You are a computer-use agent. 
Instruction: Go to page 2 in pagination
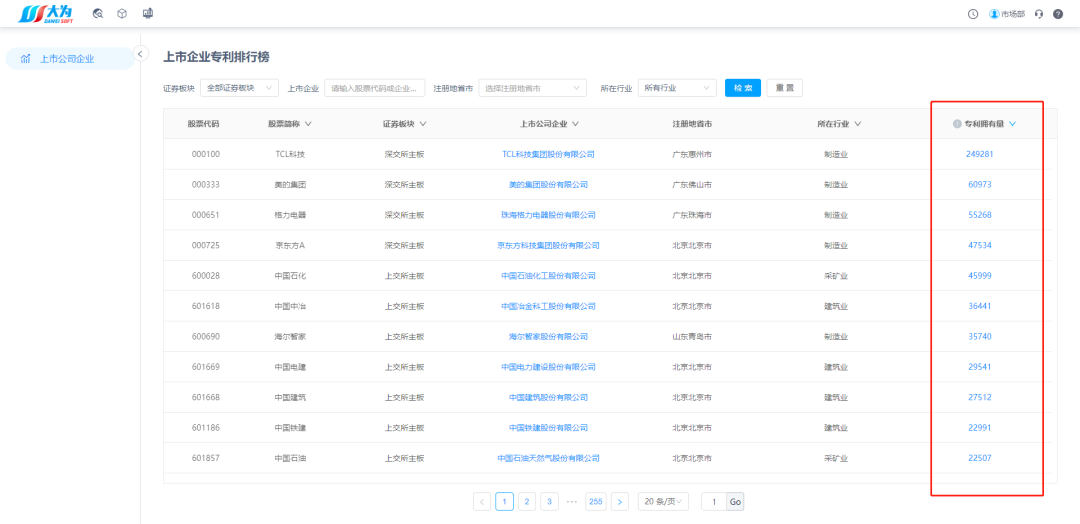pyautogui.click(x=527, y=502)
